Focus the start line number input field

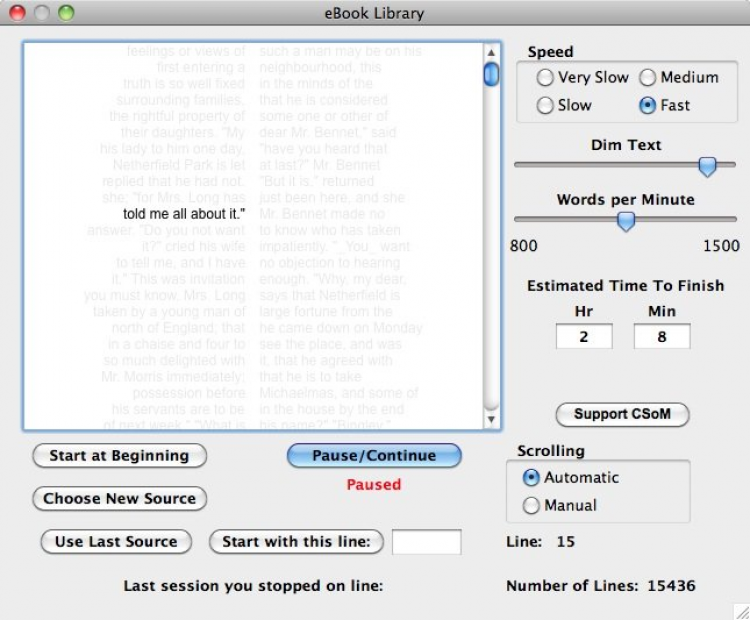click(x=427, y=542)
